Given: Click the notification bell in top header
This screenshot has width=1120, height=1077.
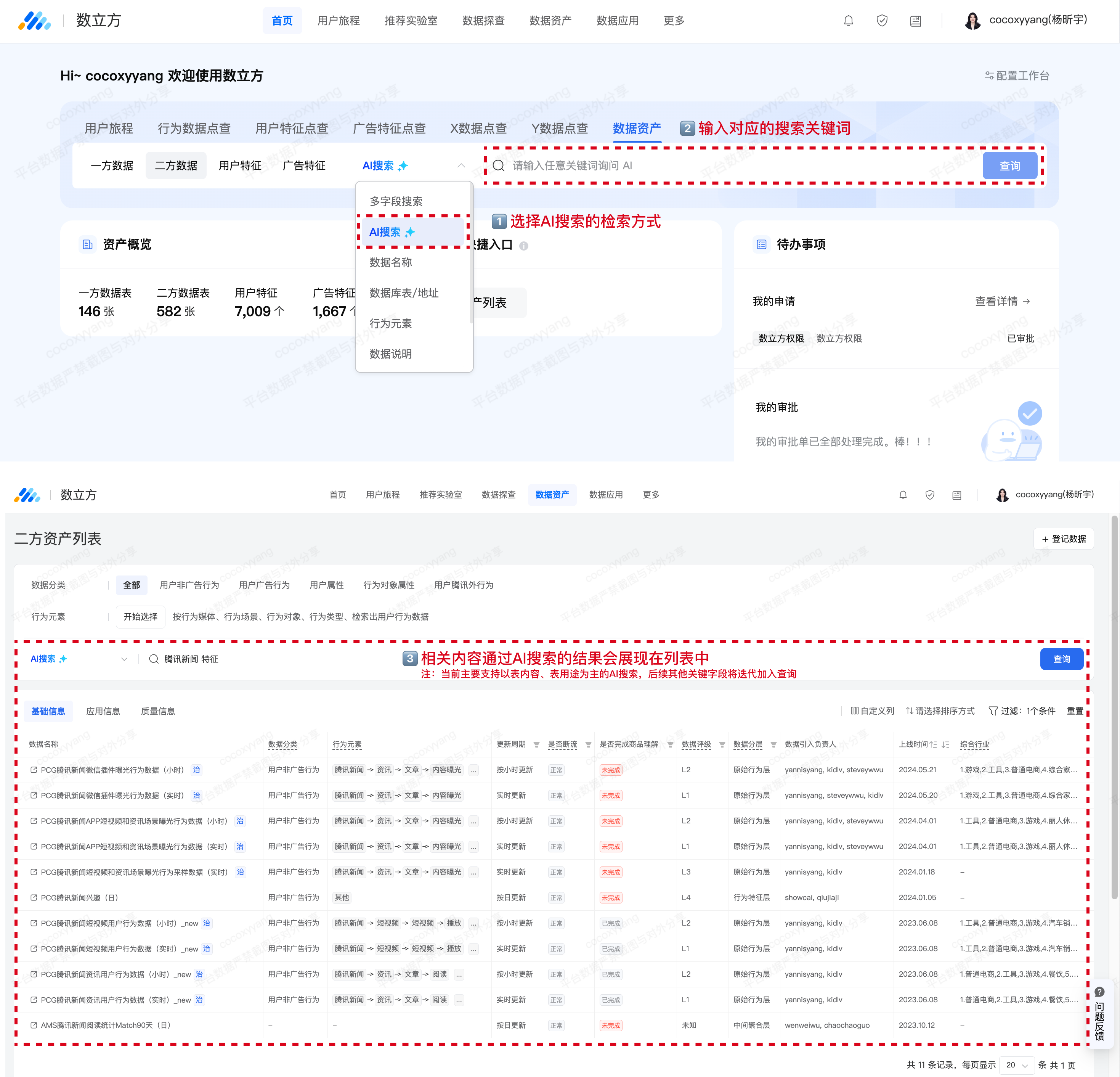Looking at the screenshot, I should (848, 21).
